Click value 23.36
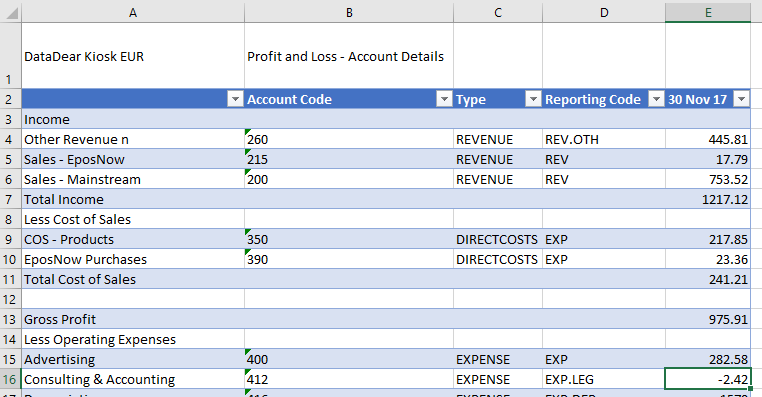This screenshot has width=762, height=397. pos(708,259)
